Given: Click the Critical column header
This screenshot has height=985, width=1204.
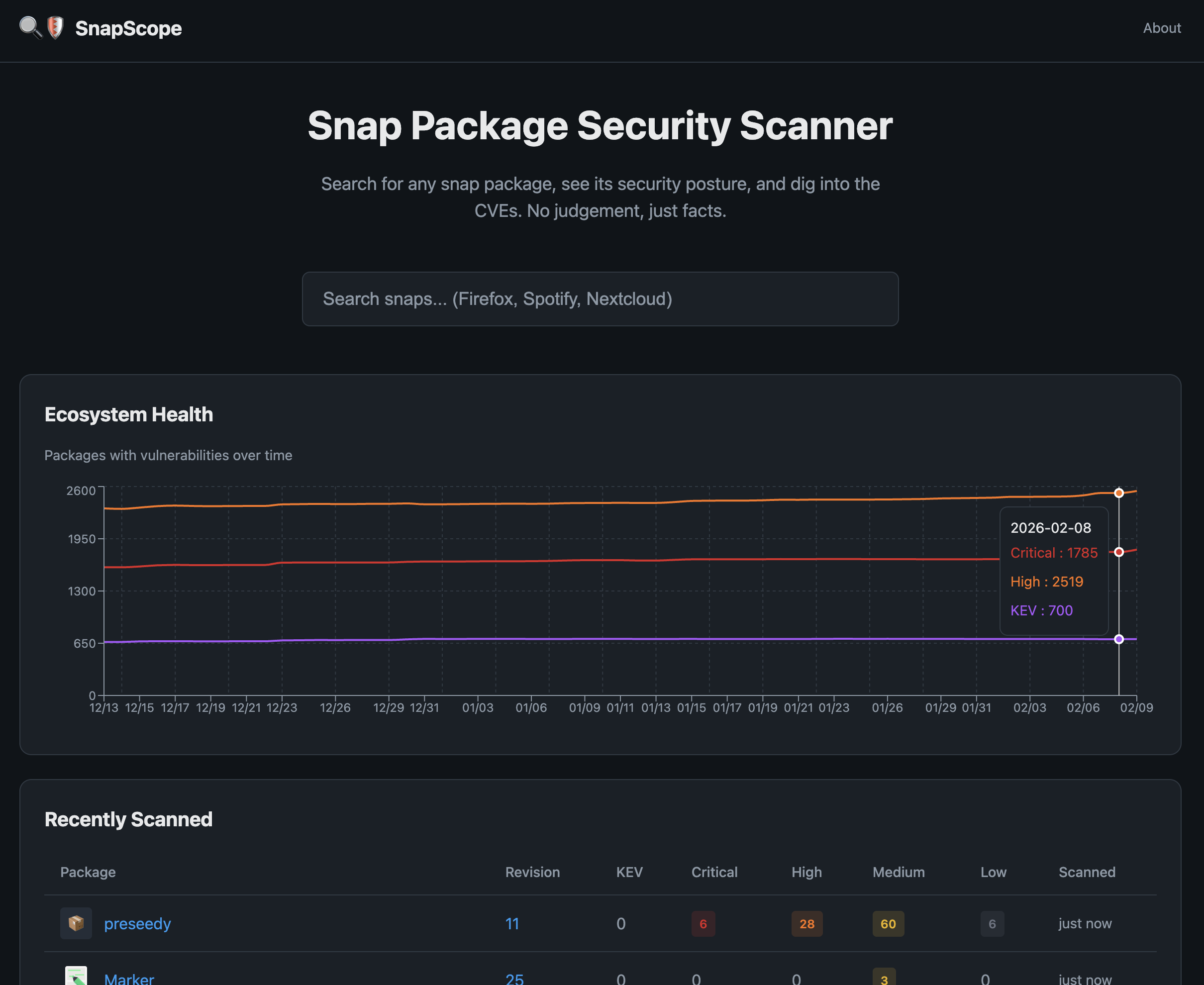Looking at the screenshot, I should (714, 872).
